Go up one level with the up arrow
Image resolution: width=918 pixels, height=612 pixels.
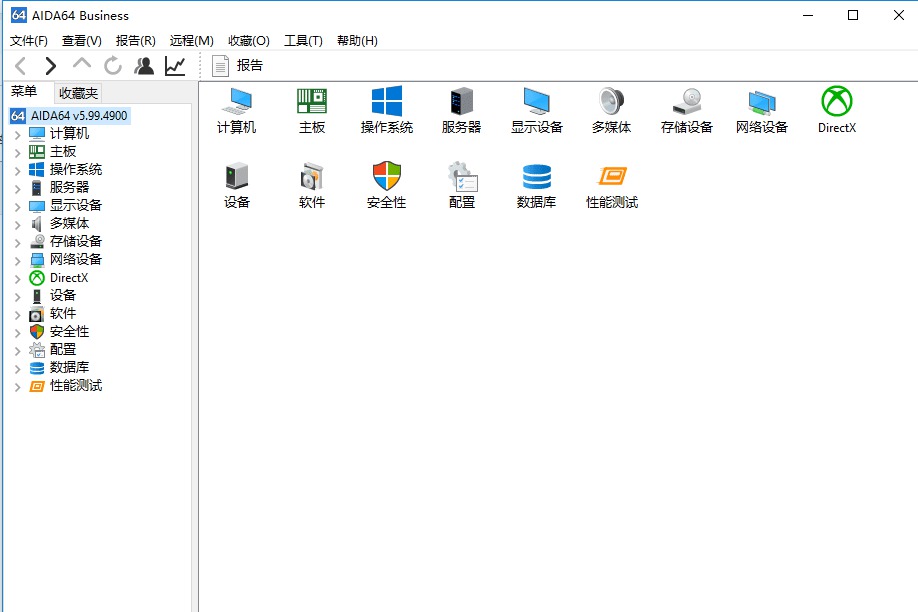point(82,63)
